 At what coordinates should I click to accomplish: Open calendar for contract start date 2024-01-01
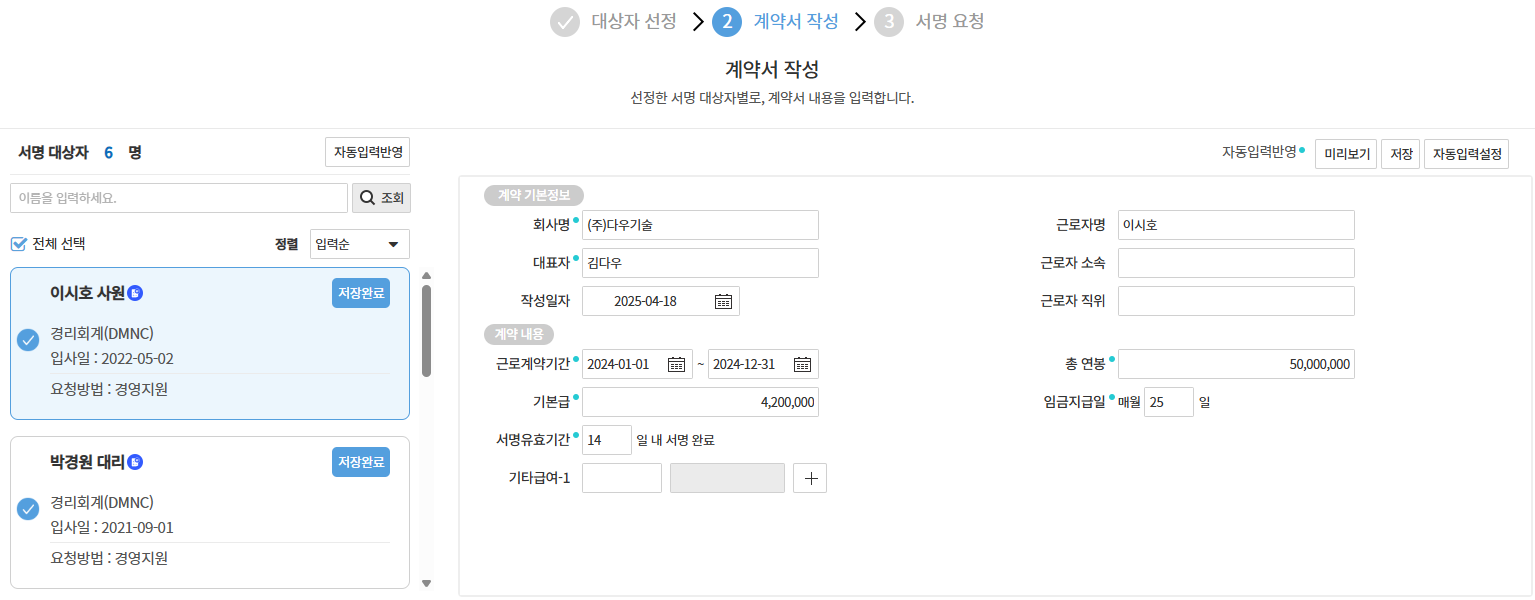tap(676, 364)
